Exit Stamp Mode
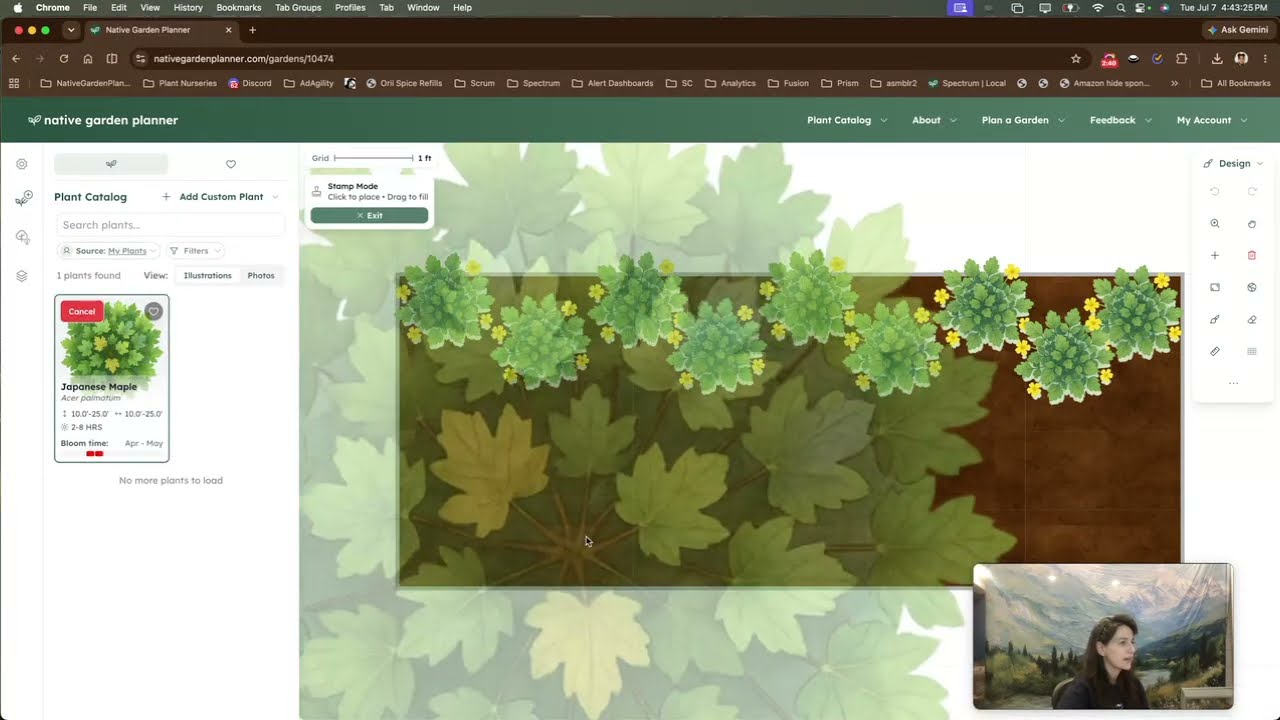 [x=369, y=215]
